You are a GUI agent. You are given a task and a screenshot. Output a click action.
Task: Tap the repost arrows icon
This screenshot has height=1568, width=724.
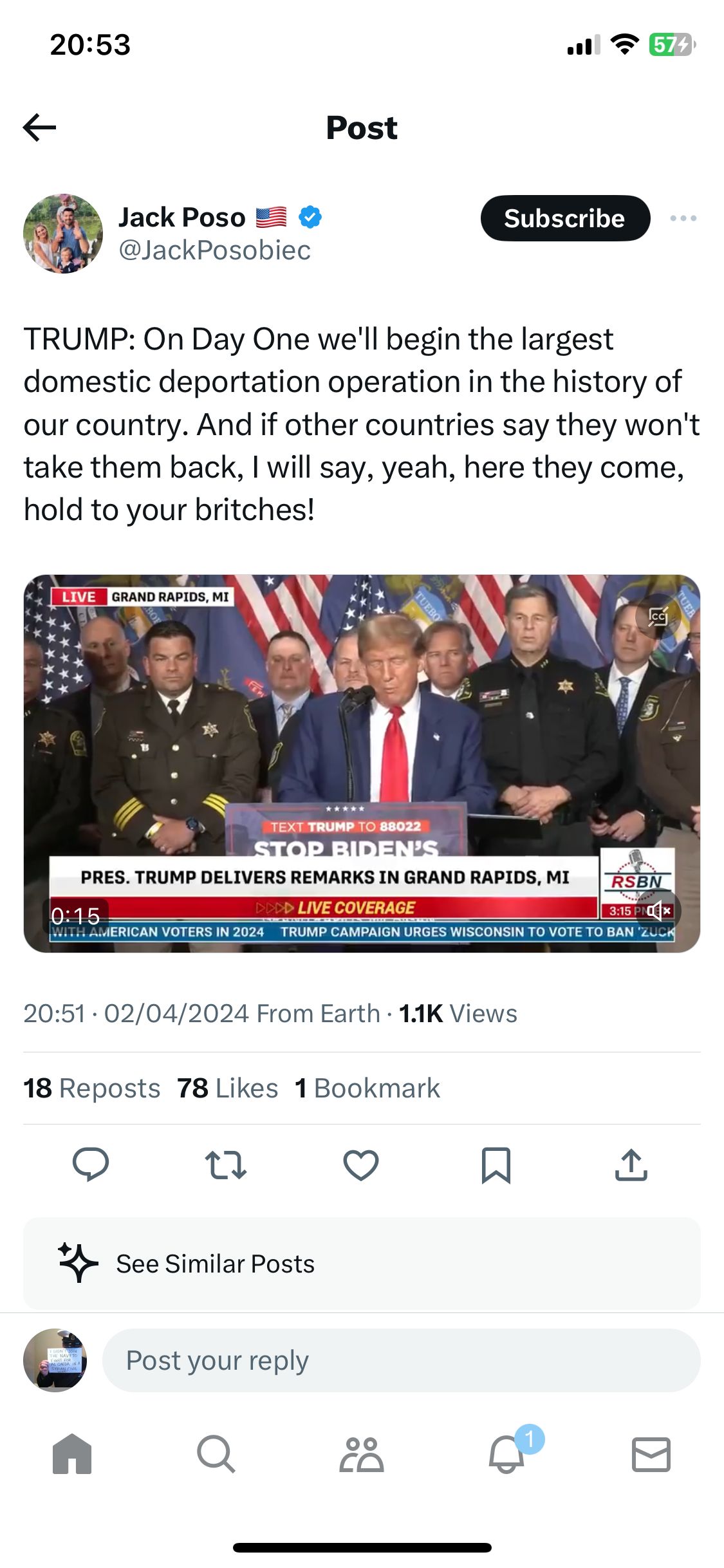point(226,1164)
